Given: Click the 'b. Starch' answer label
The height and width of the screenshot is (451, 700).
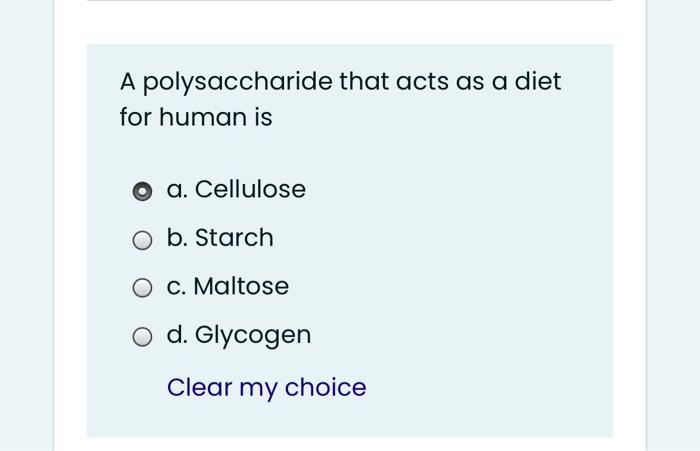Looking at the screenshot, I should pyautogui.click(x=220, y=238).
